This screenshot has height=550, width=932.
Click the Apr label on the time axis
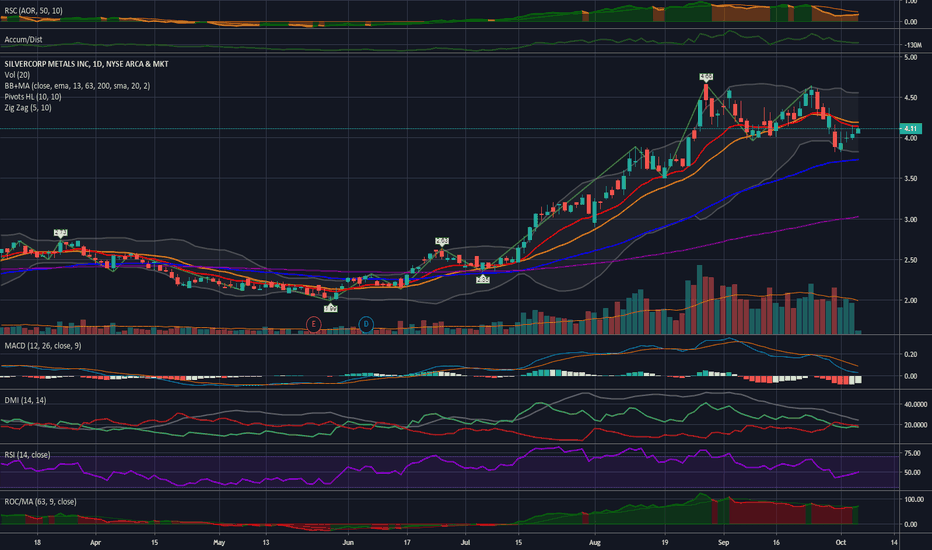coord(95,542)
